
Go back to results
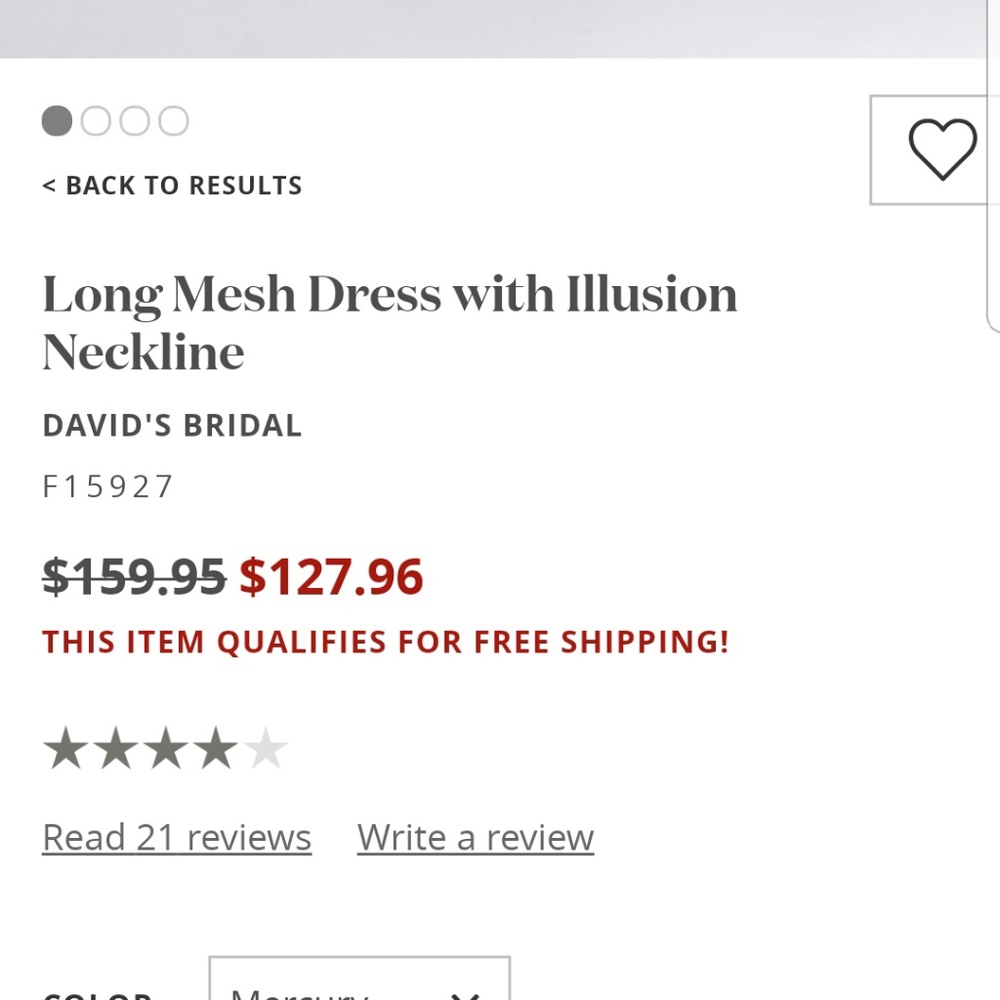click(x=172, y=186)
